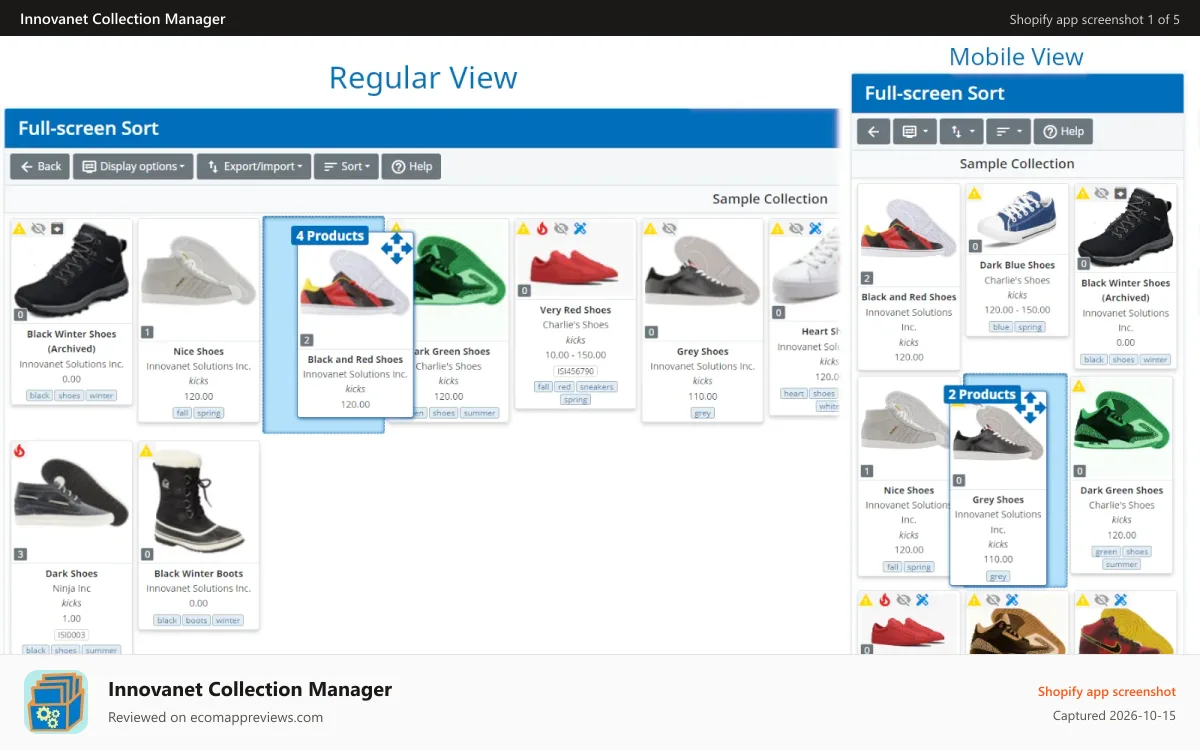The image size is (1200, 750).
Task: Click warning icon on Grey Shoes card in Regular View
Action: pos(650,229)
